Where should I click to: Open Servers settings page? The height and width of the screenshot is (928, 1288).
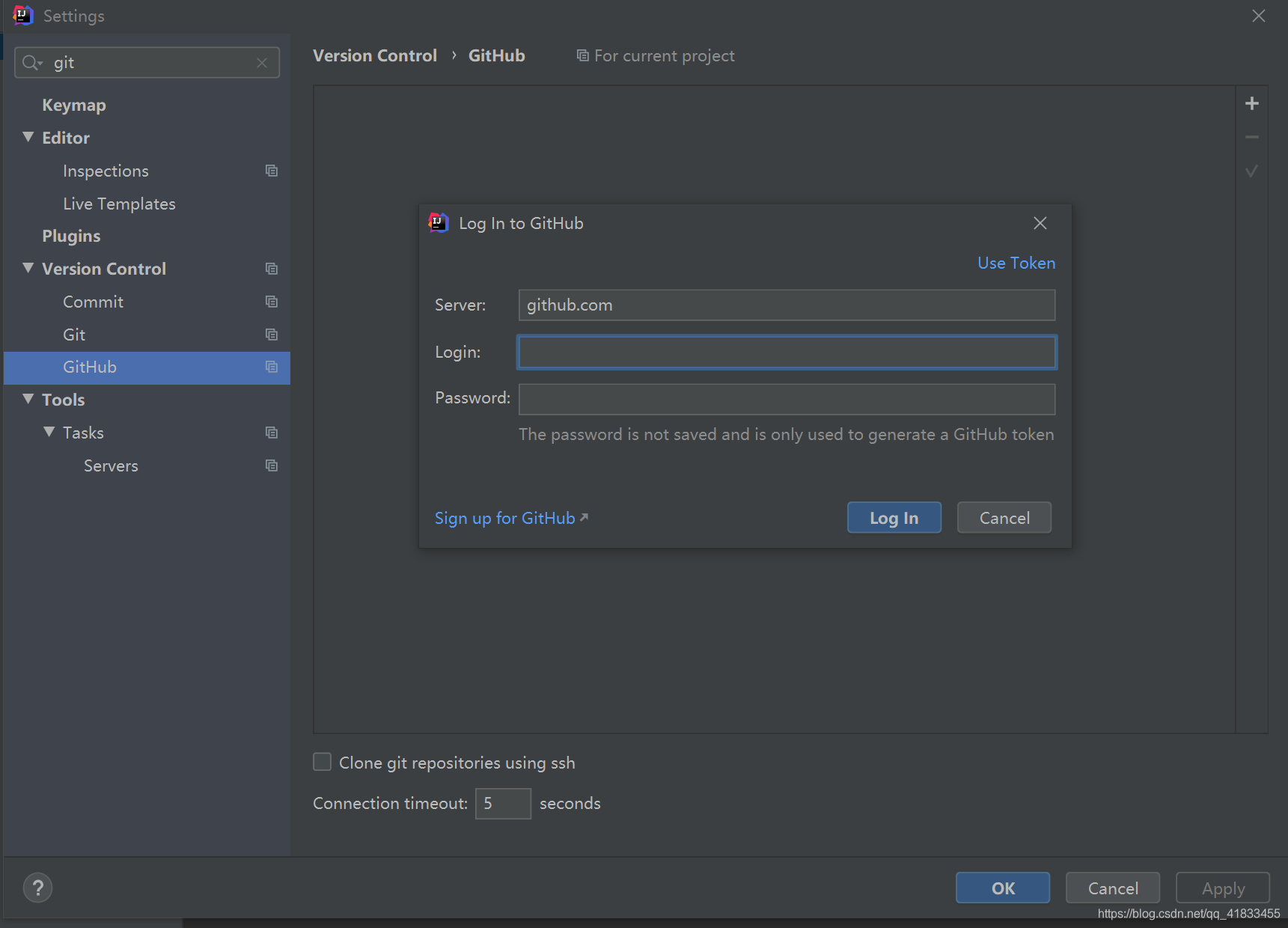point(111,465)
